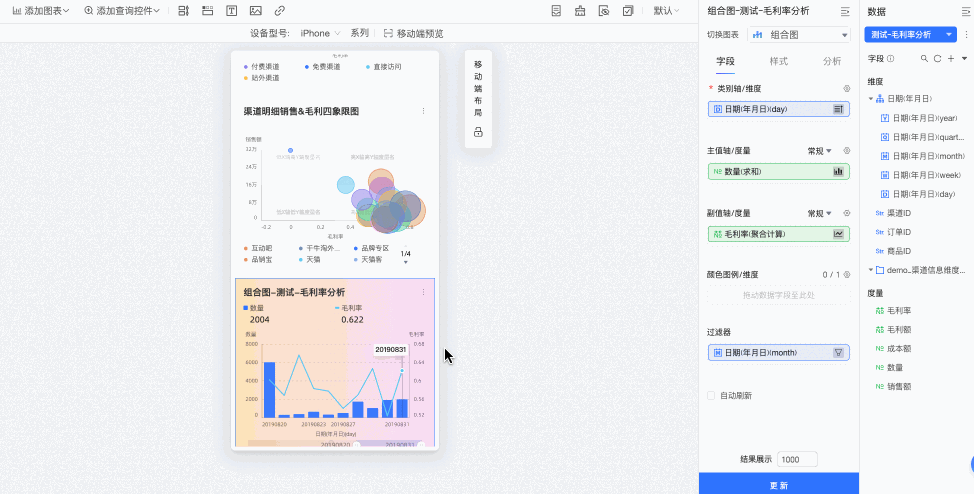Collapse the chart config panel via header icon
The image size is (974, 494).
845,11
